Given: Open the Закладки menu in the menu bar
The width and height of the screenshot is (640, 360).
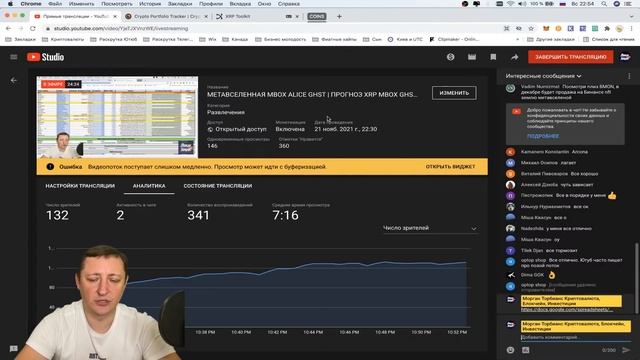Looking at the screenshot, I should tap(180, 4).
